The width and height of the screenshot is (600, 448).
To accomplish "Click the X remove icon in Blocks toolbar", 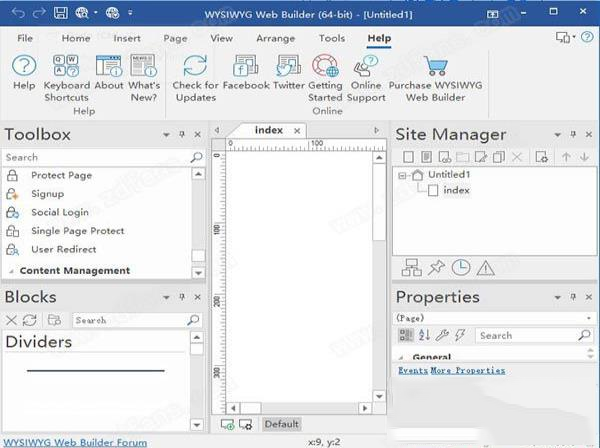I will click(x=11, y=320).
